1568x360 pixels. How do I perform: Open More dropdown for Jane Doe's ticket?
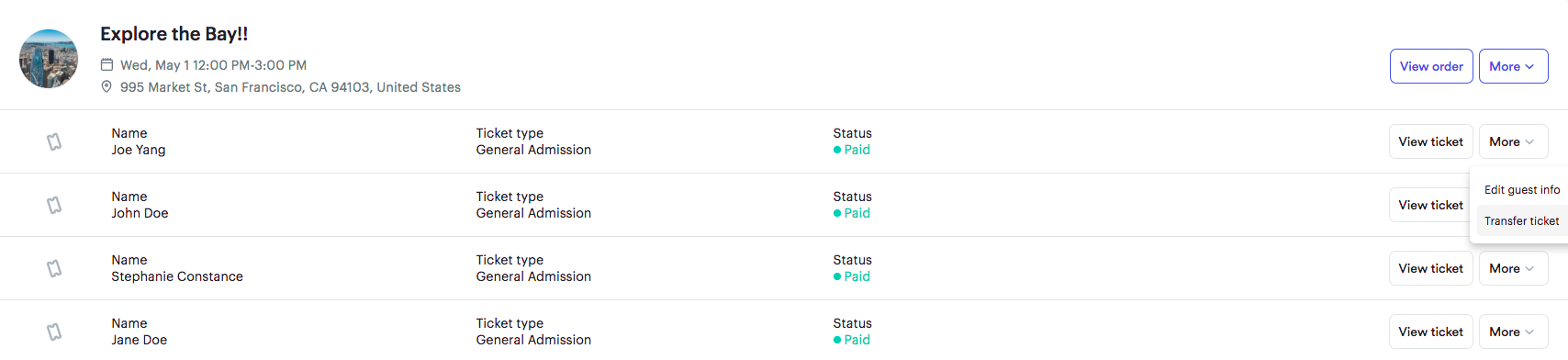pyautogui.click(x=1513, y=332)
